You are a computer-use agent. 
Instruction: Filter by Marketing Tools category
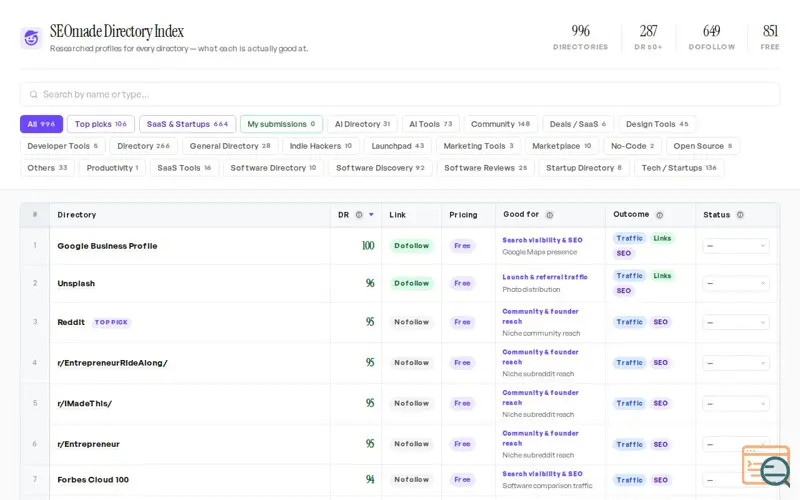point(479,146)
